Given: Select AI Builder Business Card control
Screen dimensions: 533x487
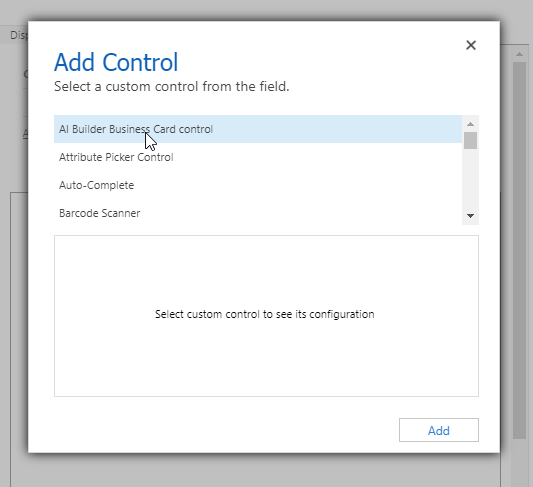Looking at the screenshot, I should tap(258, 129).
